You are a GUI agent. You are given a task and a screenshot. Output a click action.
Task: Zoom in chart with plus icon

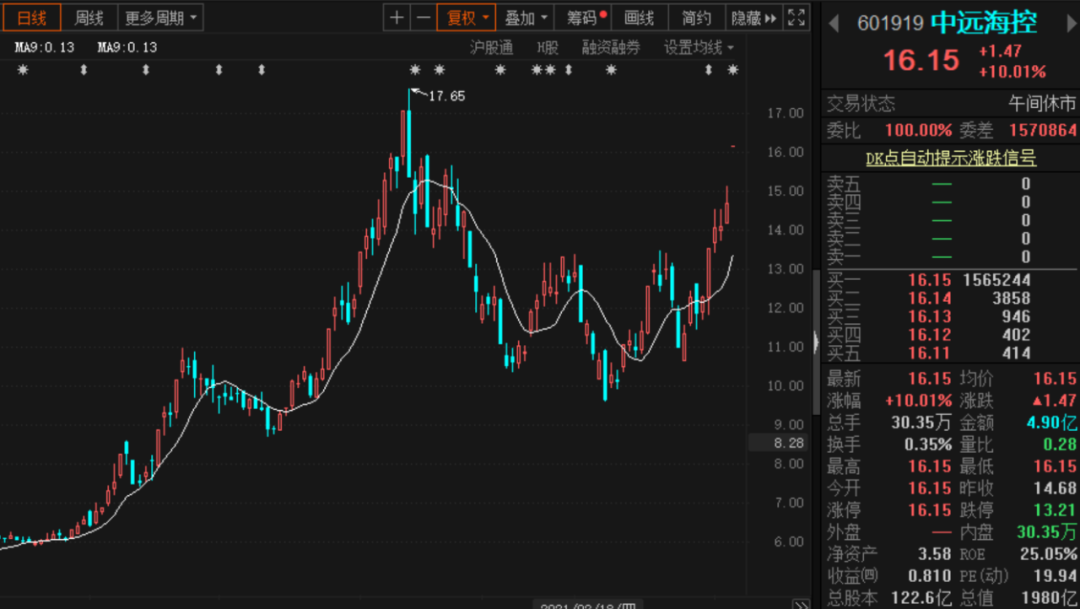click(397, 18)
